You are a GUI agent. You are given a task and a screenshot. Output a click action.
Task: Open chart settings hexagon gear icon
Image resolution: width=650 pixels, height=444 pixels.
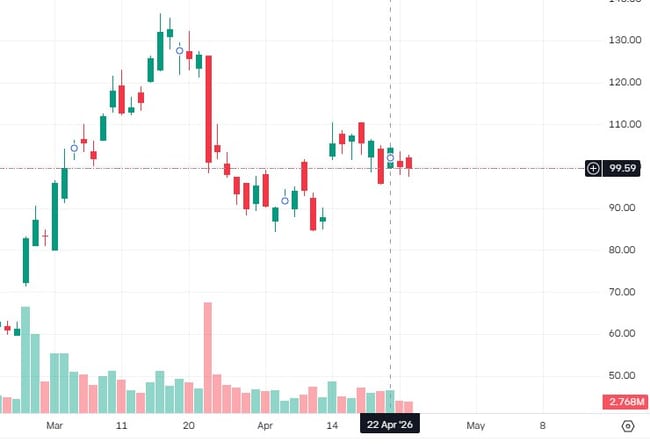627,426
